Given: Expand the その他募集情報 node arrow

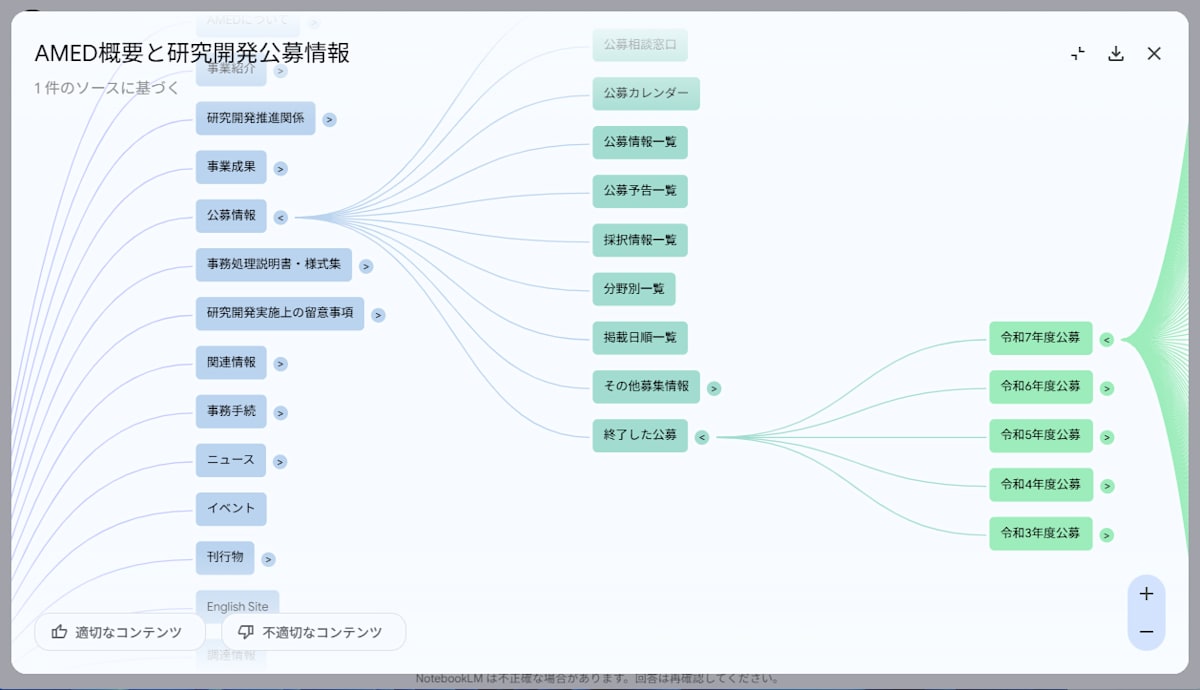Looking at the screenshot, I should click(714, 388).
